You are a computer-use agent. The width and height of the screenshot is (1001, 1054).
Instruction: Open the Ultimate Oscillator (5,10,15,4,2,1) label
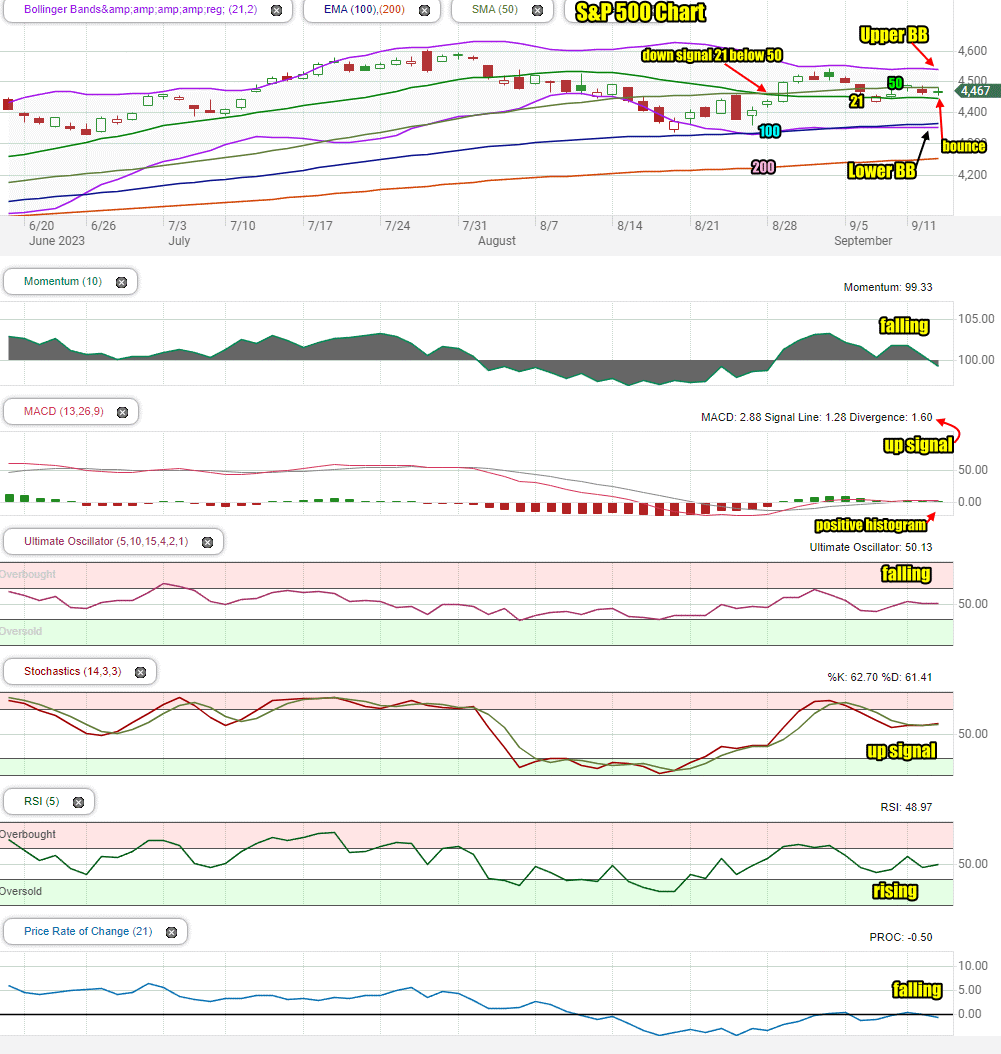click(106, 541)
